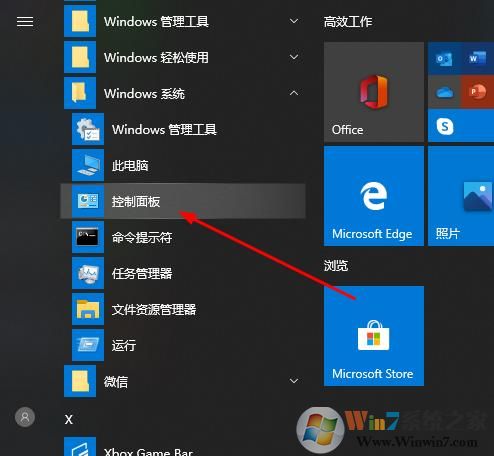Screen dimensions: 494x456
Task: Open the hamburger menu at top left
Action: (x=25, y=22)
